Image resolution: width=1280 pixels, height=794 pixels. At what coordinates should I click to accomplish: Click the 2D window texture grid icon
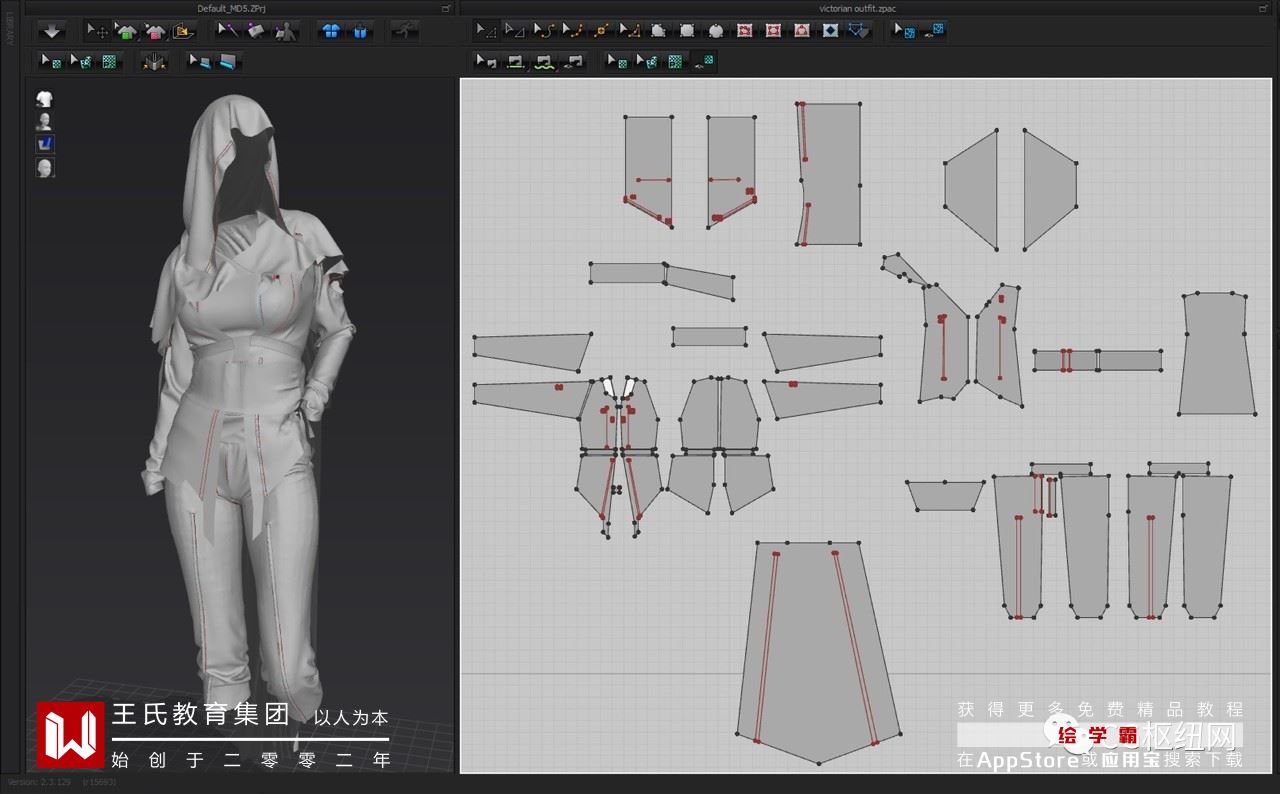[676, 62]
